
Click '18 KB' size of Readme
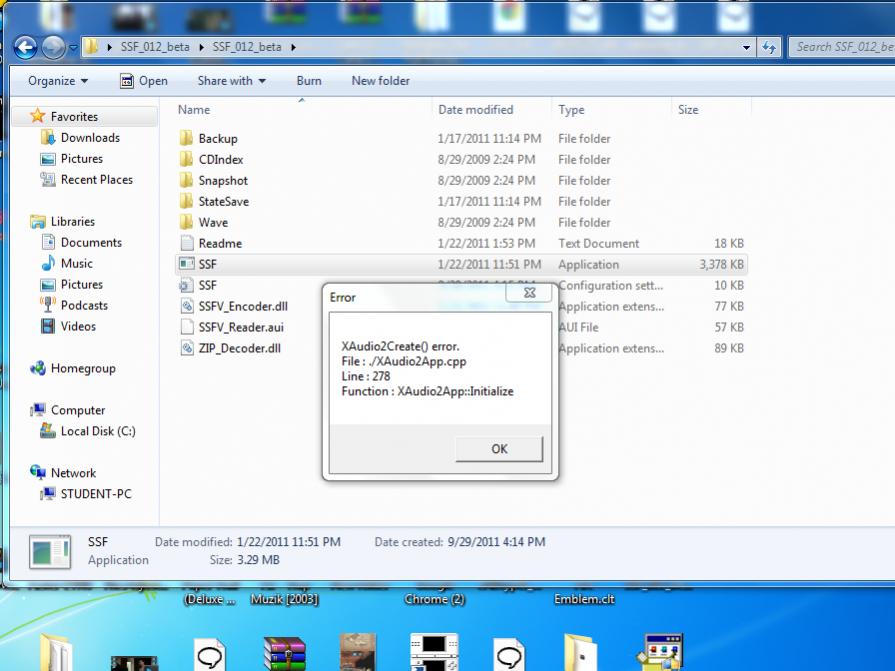(x=728, y=243)
